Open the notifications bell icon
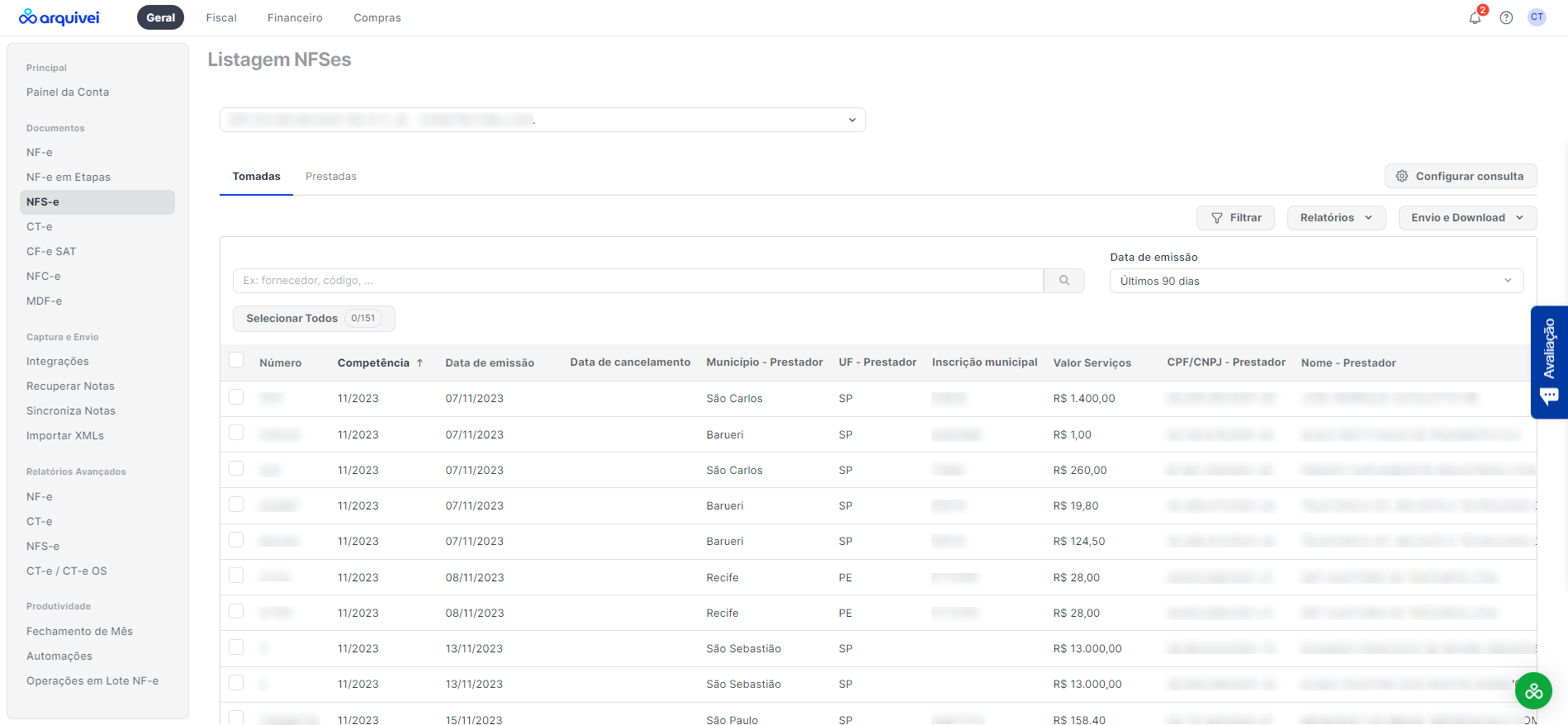The image size is (1568, 725). pos(1475,17)
